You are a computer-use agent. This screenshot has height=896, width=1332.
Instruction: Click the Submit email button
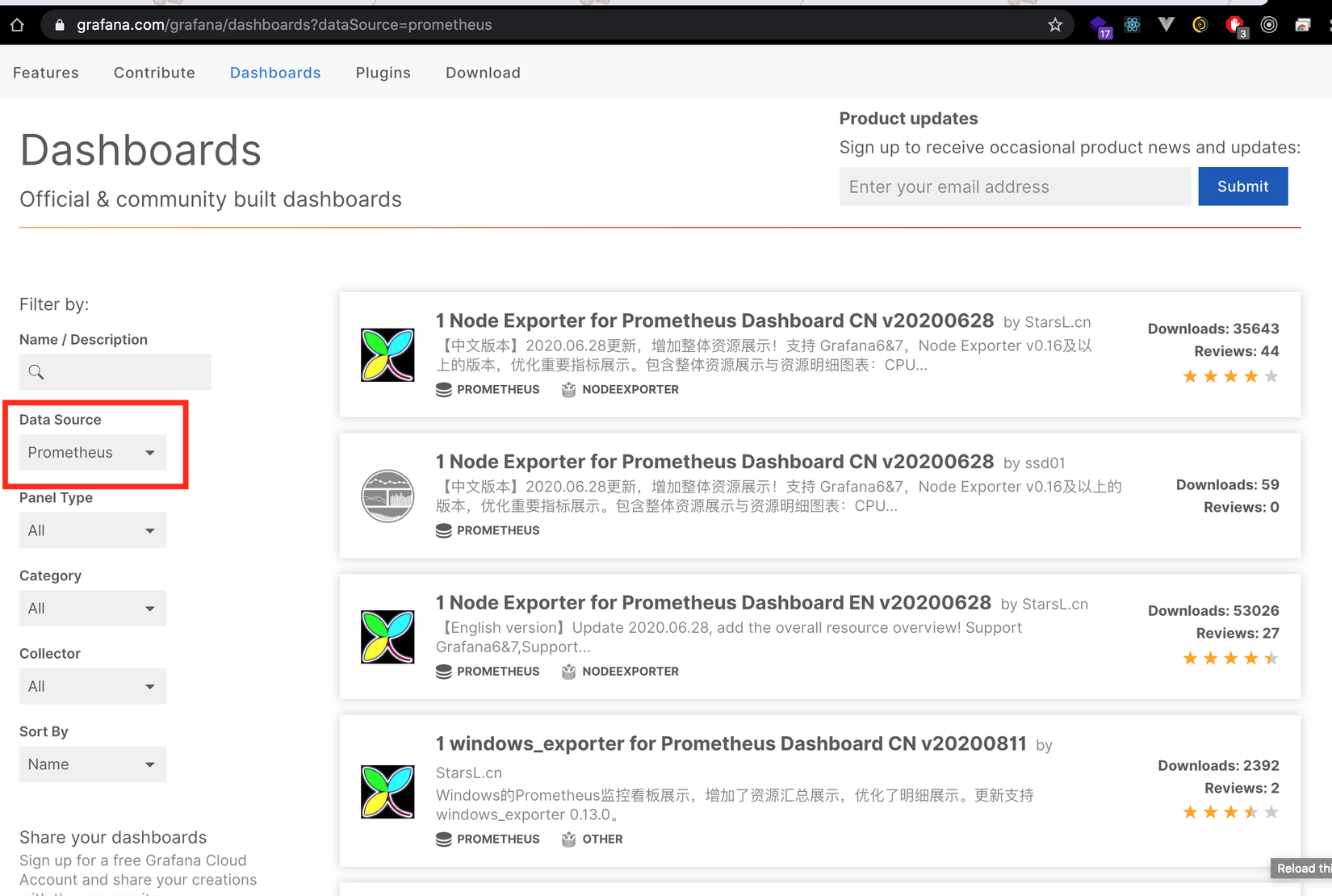[1242, 186]
